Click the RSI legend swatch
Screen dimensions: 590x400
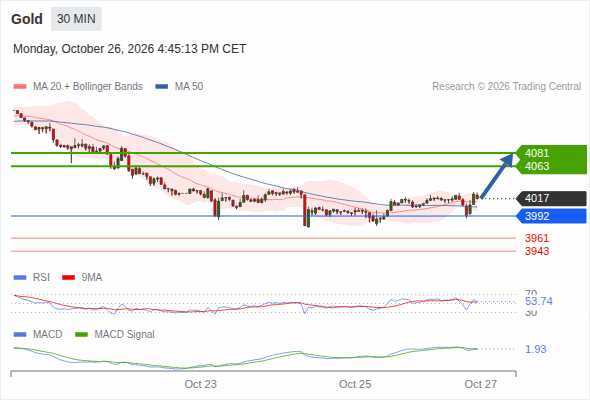pyautogui.click(x=20, y=278)
